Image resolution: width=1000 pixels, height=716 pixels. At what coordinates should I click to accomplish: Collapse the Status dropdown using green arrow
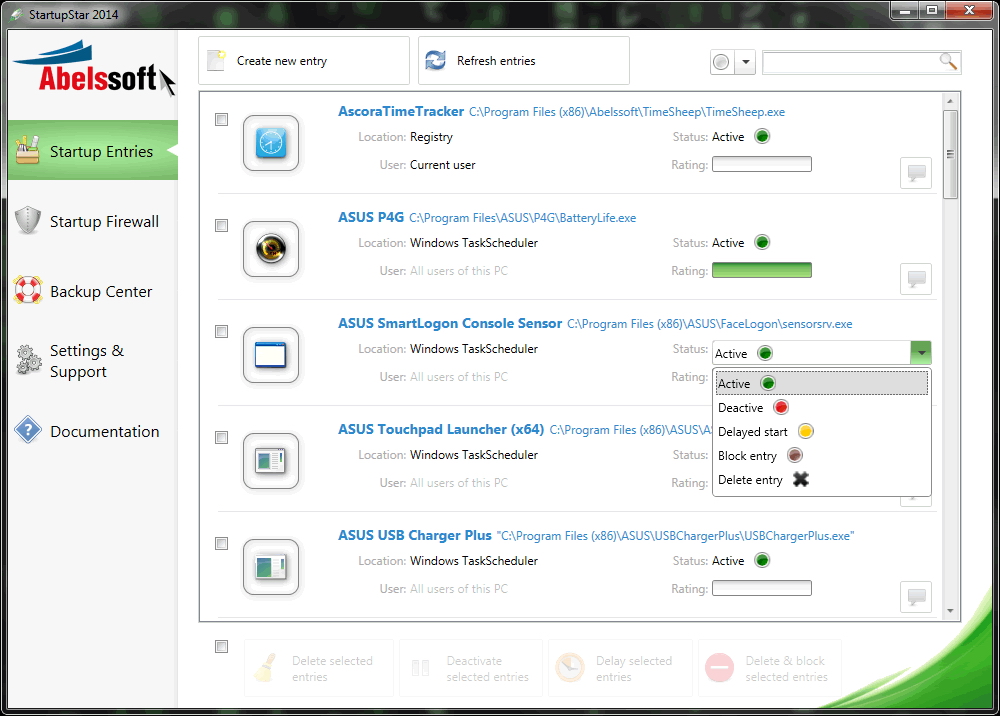[x=920, y=353]
